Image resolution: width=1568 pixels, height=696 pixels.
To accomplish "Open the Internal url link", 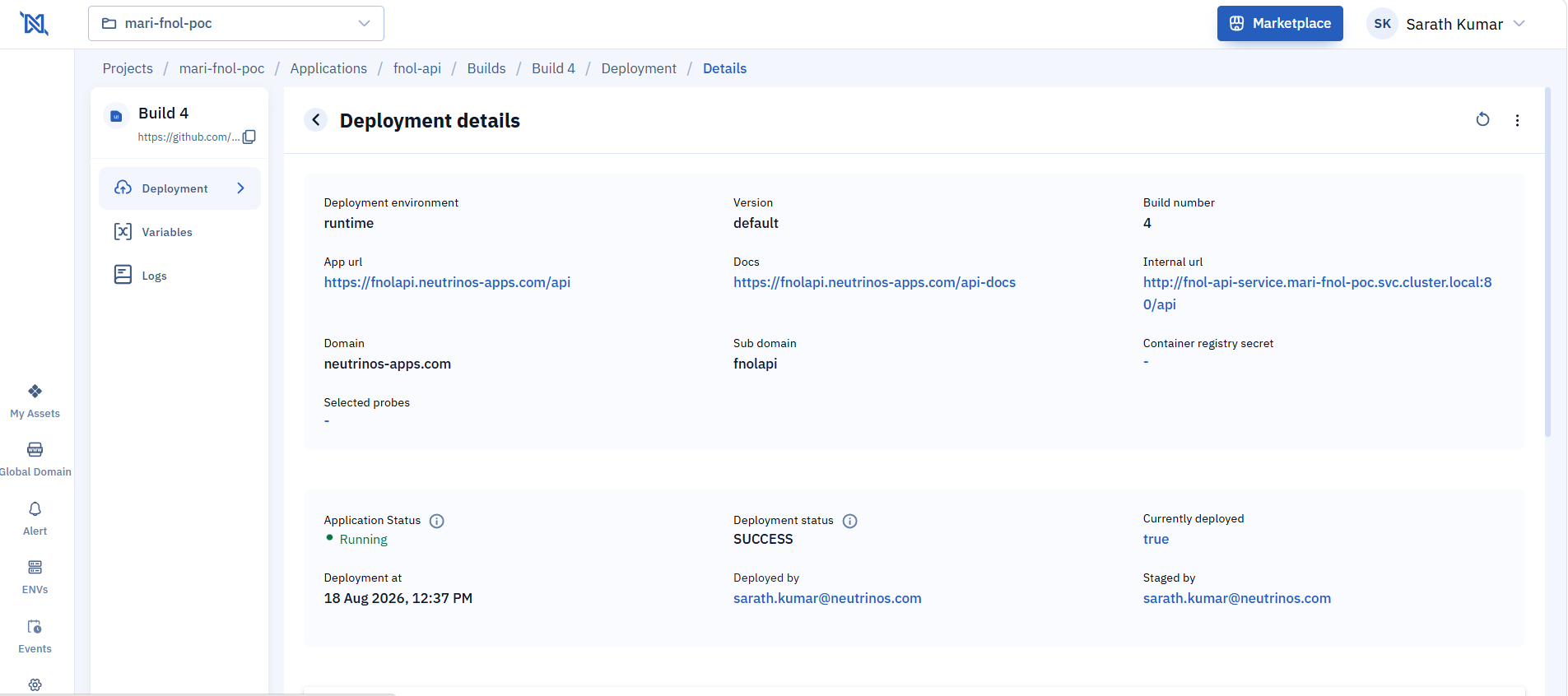I will pyautogui.click(x=1317, y=293).
